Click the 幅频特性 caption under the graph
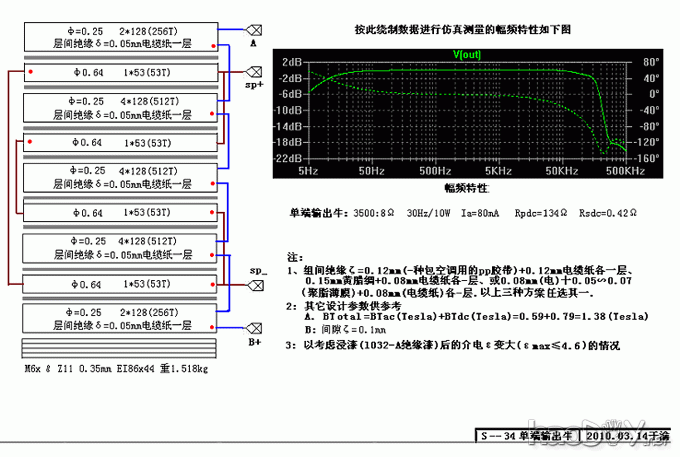Viewport: 680px width, 457px height. point(465,187)
